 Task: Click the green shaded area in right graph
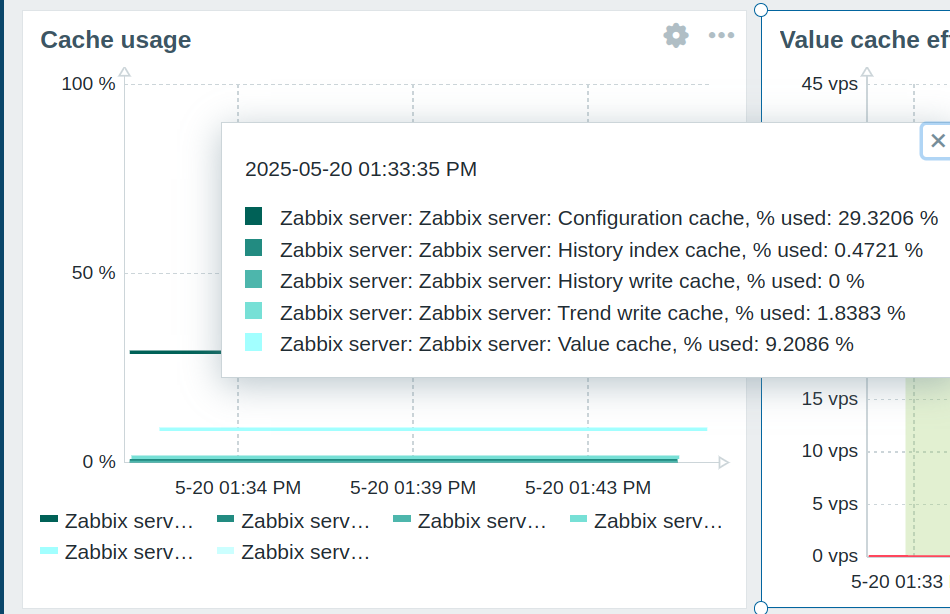click(928, 466)
